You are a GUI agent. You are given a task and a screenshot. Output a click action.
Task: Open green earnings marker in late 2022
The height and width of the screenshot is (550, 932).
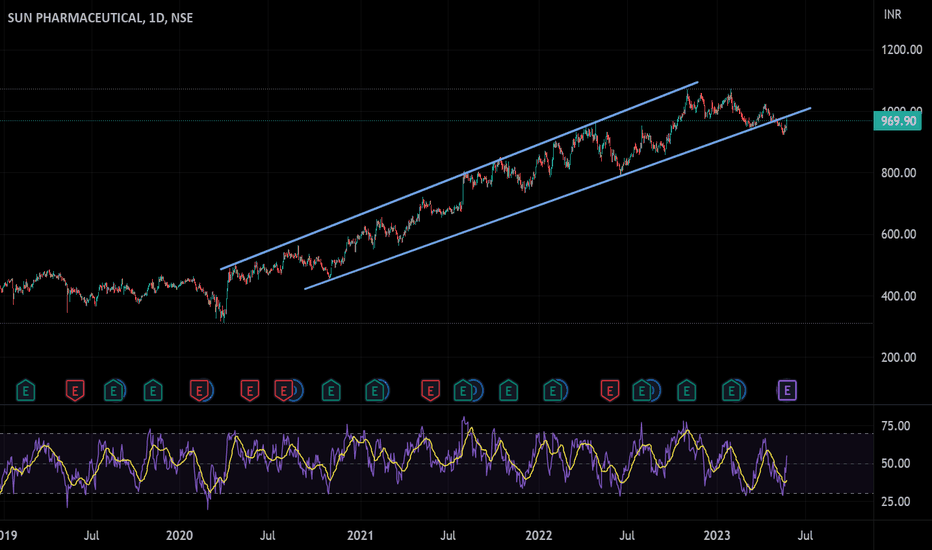pyautogui.click(x=687, y=391)
